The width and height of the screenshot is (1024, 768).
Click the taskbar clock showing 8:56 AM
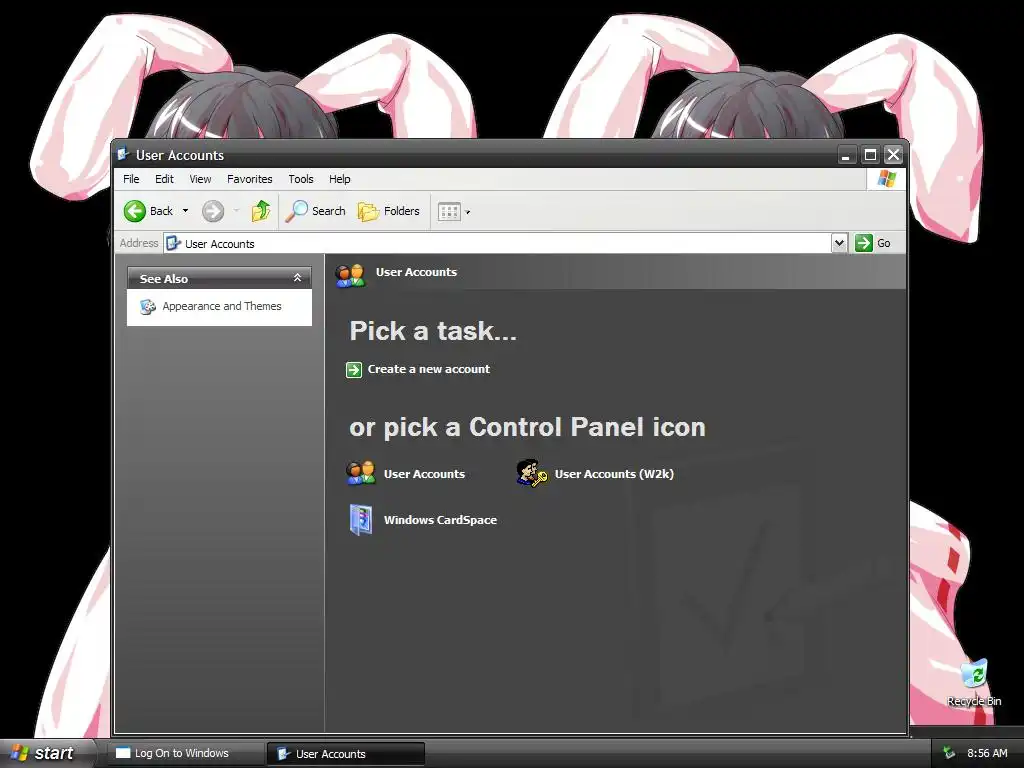987,753
